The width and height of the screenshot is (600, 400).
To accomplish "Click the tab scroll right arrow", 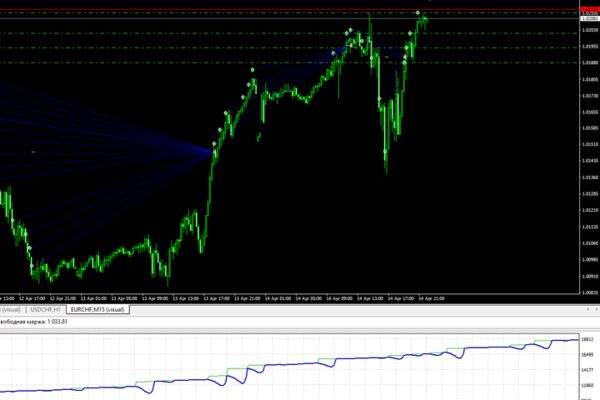I will click(596, 309).
